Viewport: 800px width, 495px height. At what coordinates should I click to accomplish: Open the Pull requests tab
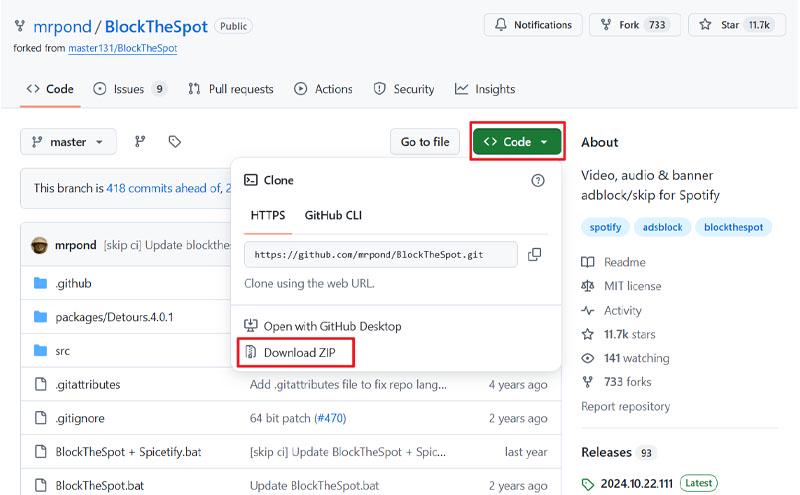click(x=231, y=89)
